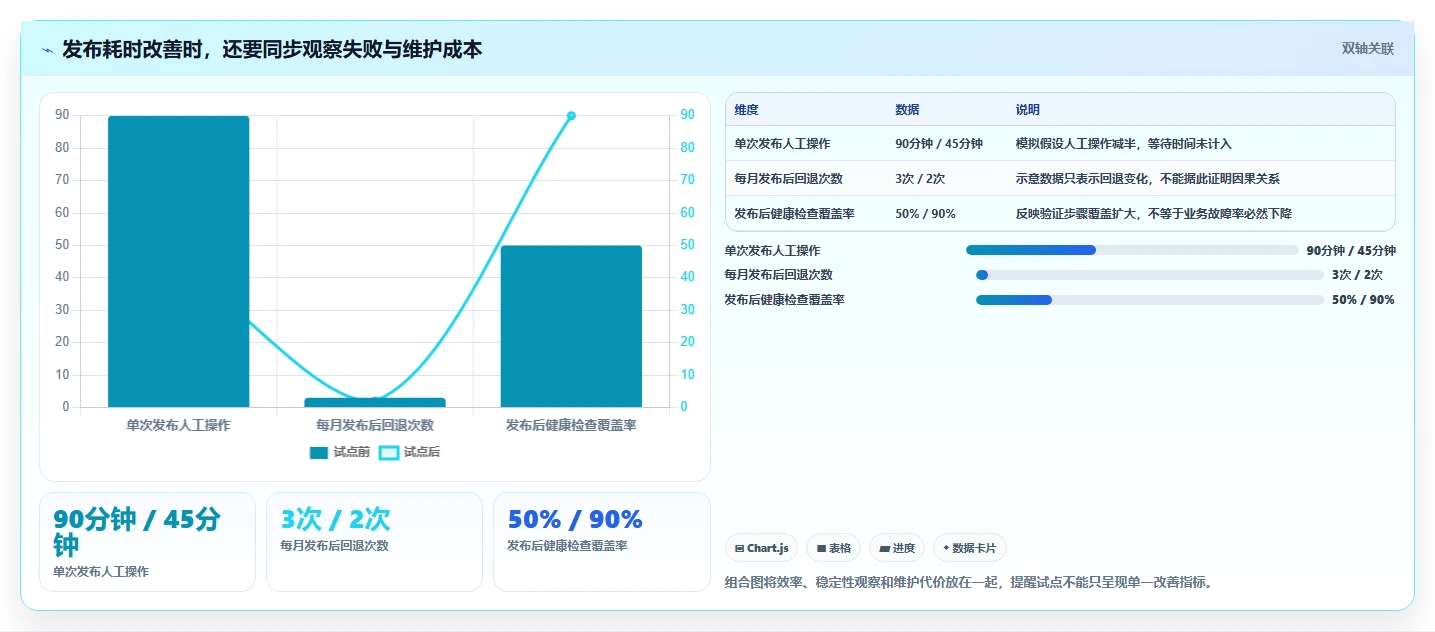The width and height of the screenshot is (1435, 632).
Task: Click the 90分钟 / 45分钟 data card
Action: [147, 542]
